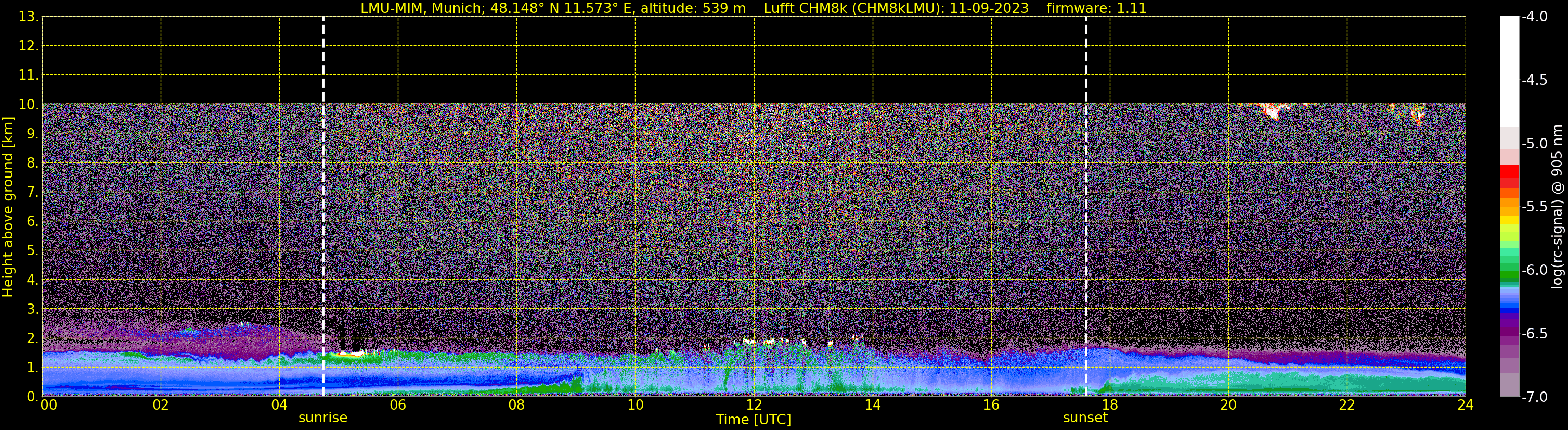Click the "1." height axis tick label
The height and width of the screenshot is (430, 1568).
pyautogui.click(x=32, y=368)
